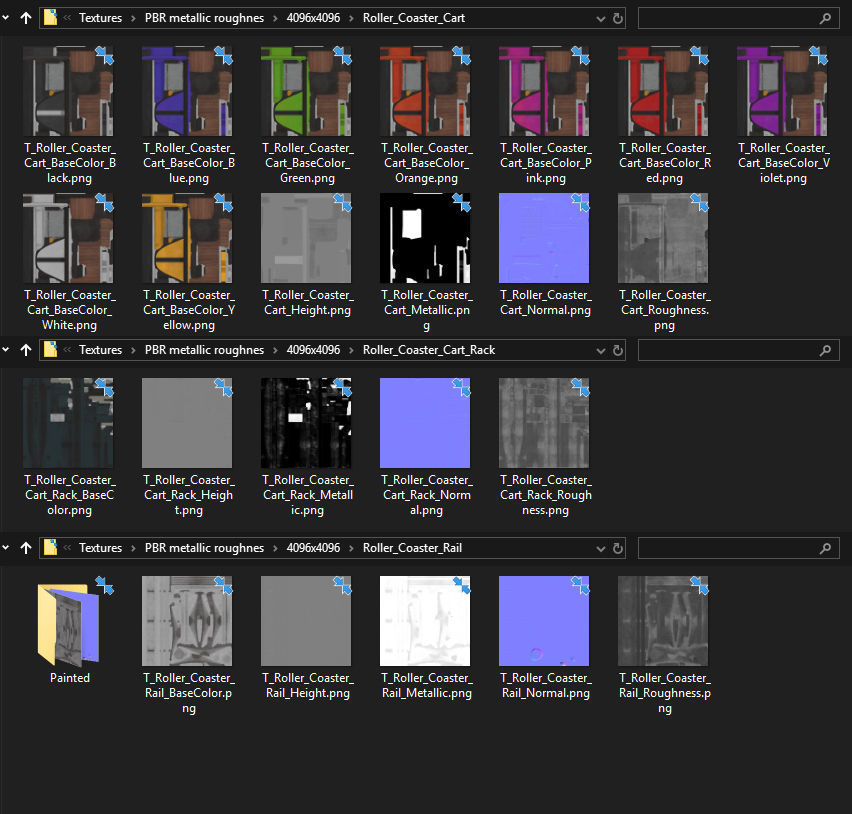This screenshot has width=852, height=814.
Task: Open recent locations dropdown in Roller_Coaster_Cart_Rack window
Action: point(5,350)
